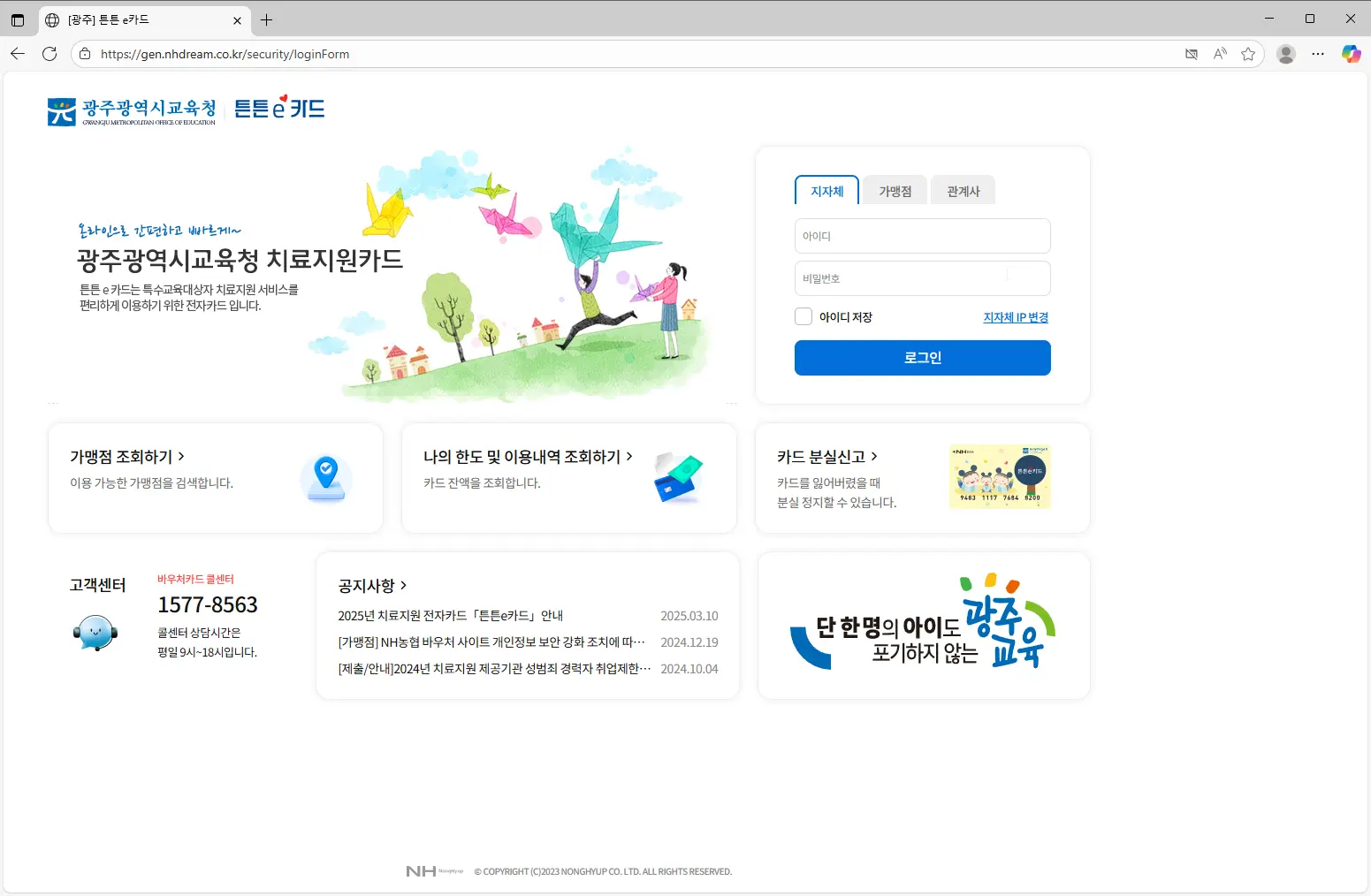Switch to the 관계사 login tab
The height and width of the screenshot is (896, 1371).
point(963,191)
